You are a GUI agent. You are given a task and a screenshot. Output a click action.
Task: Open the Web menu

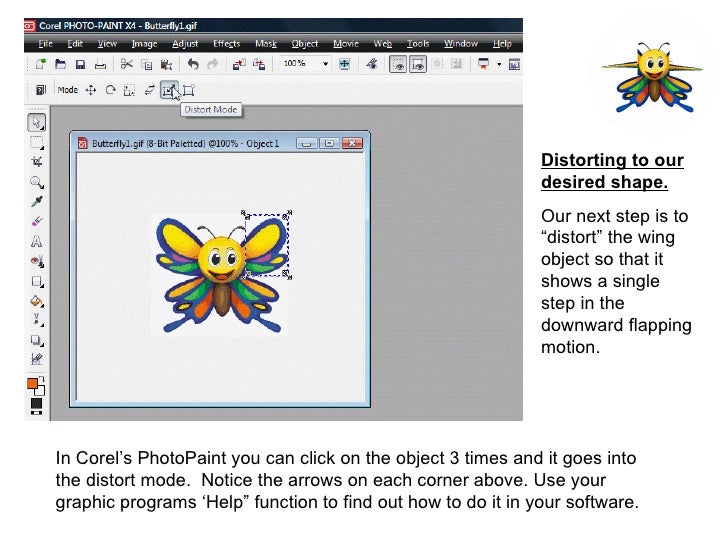pyautogui.click(x=383, y=44)
